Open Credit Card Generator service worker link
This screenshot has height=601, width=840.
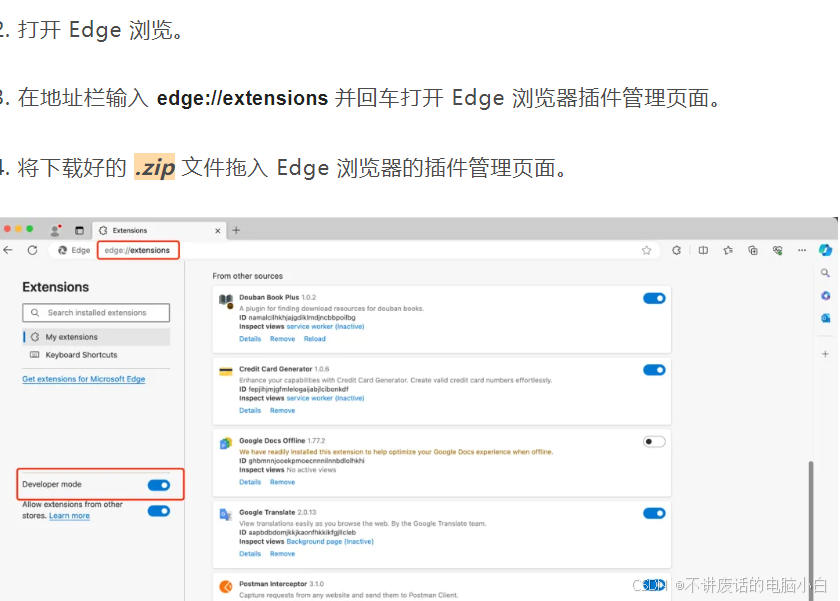(325, 399)
